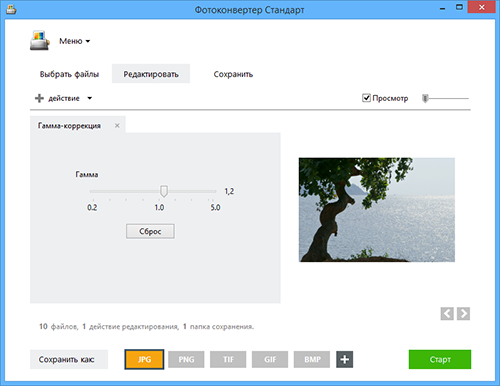Maximize the Фотоконвертер window

[x=459, y=7]
